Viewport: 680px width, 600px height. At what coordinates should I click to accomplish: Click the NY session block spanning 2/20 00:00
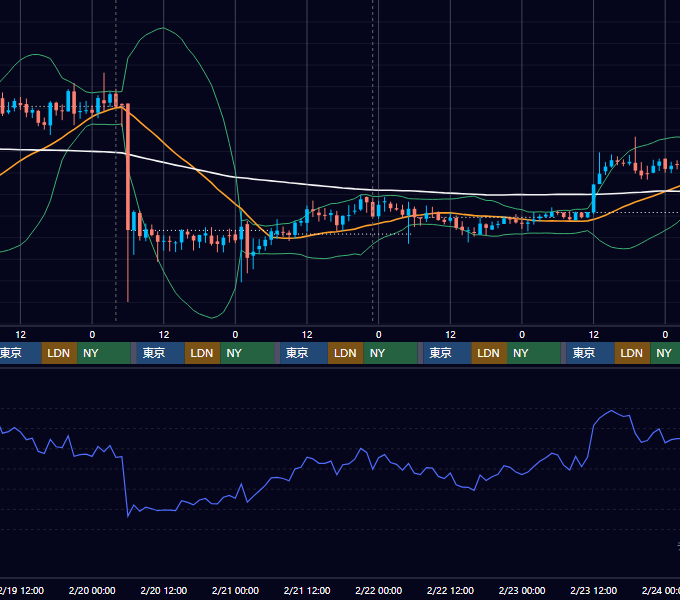104,353
